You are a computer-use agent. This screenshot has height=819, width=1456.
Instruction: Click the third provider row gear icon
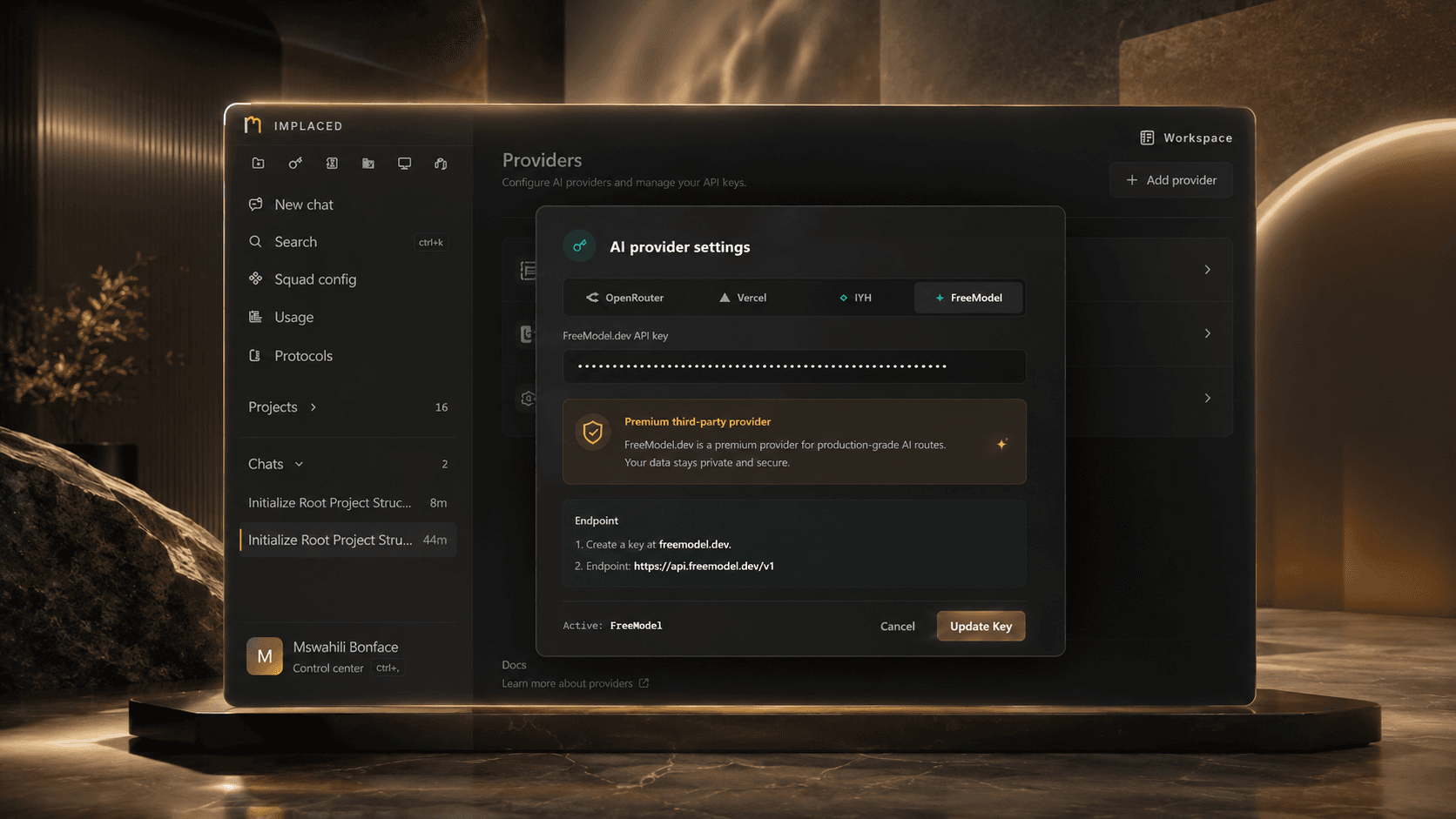coord(528,398)
